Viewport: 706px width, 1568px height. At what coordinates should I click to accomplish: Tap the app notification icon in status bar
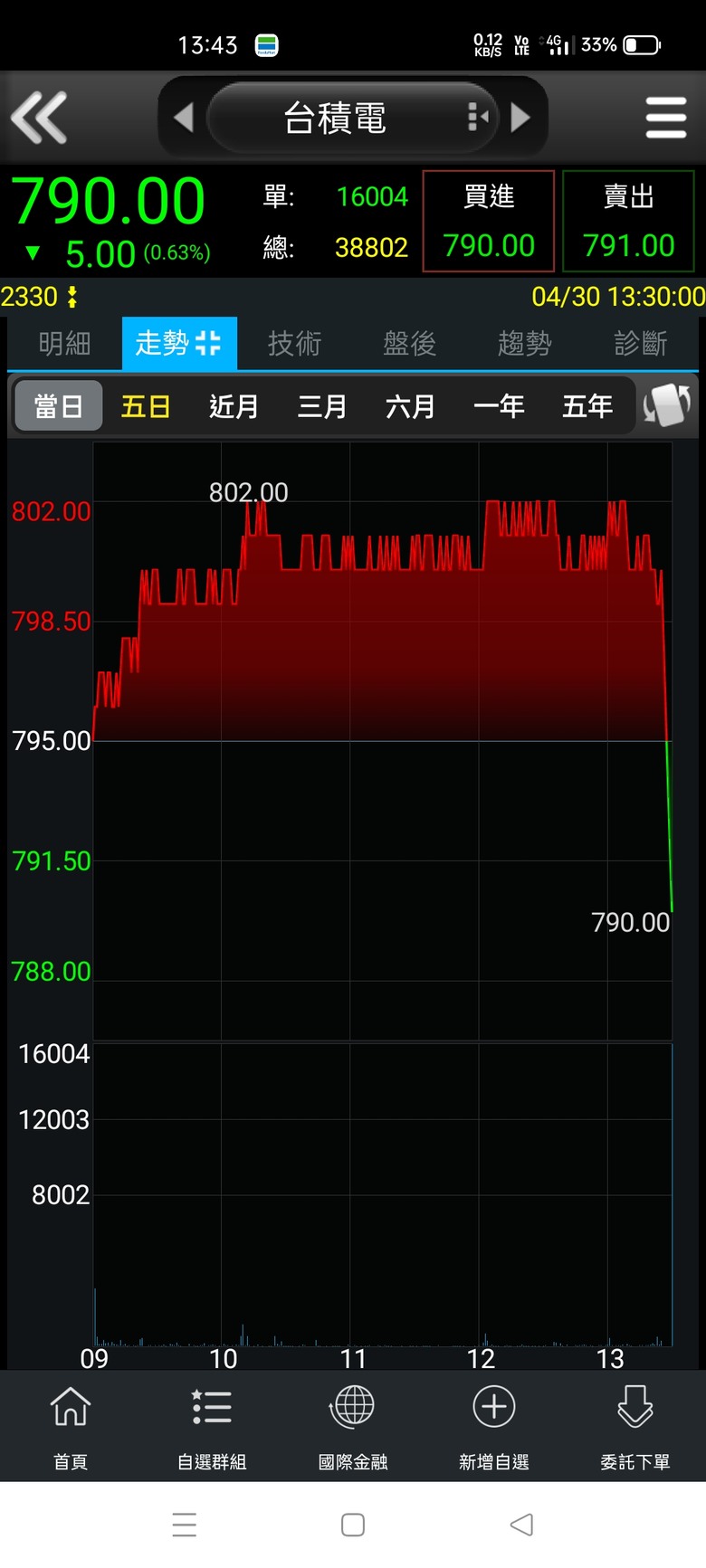266,45
